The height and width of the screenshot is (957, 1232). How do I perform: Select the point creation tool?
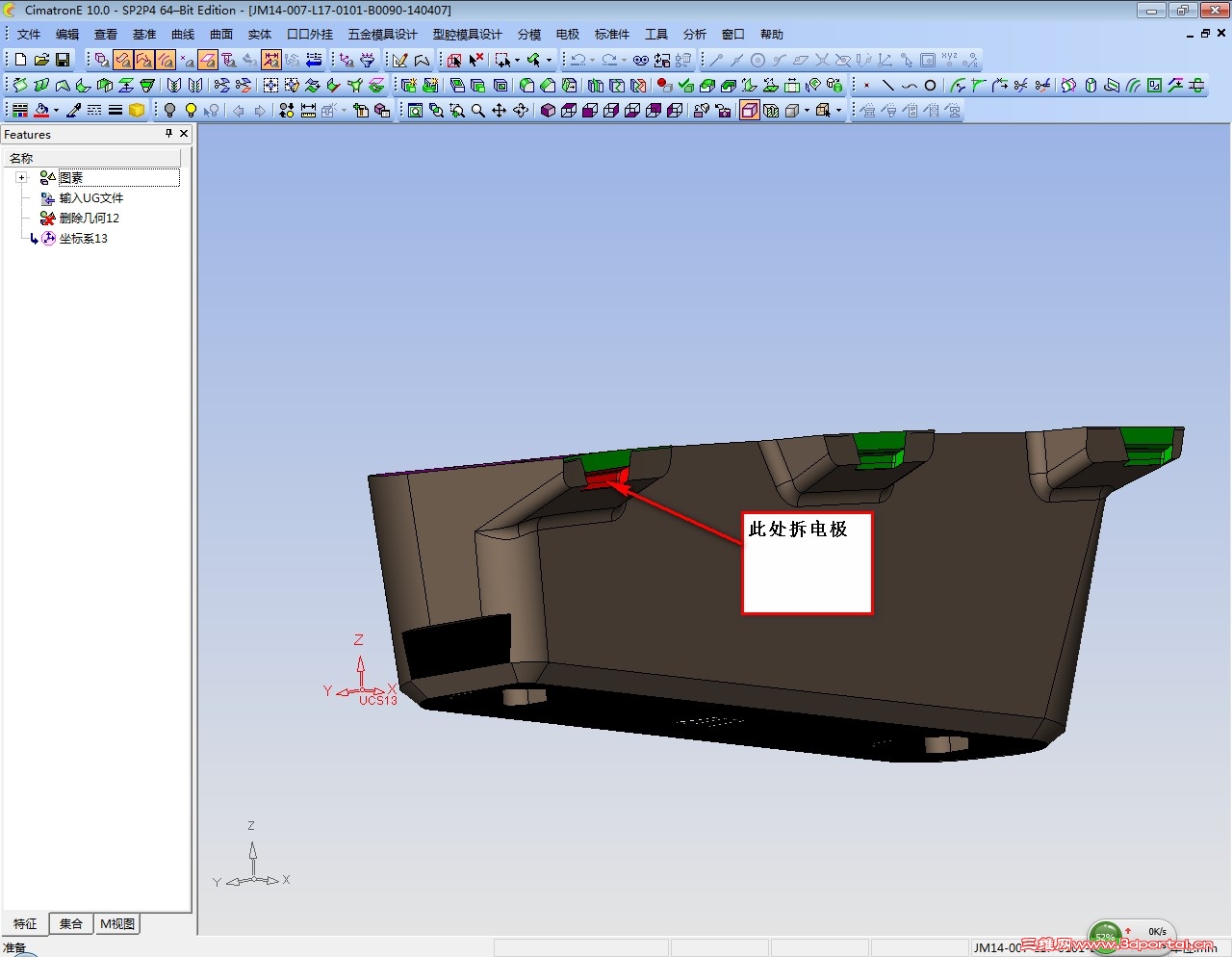[866, 86]
